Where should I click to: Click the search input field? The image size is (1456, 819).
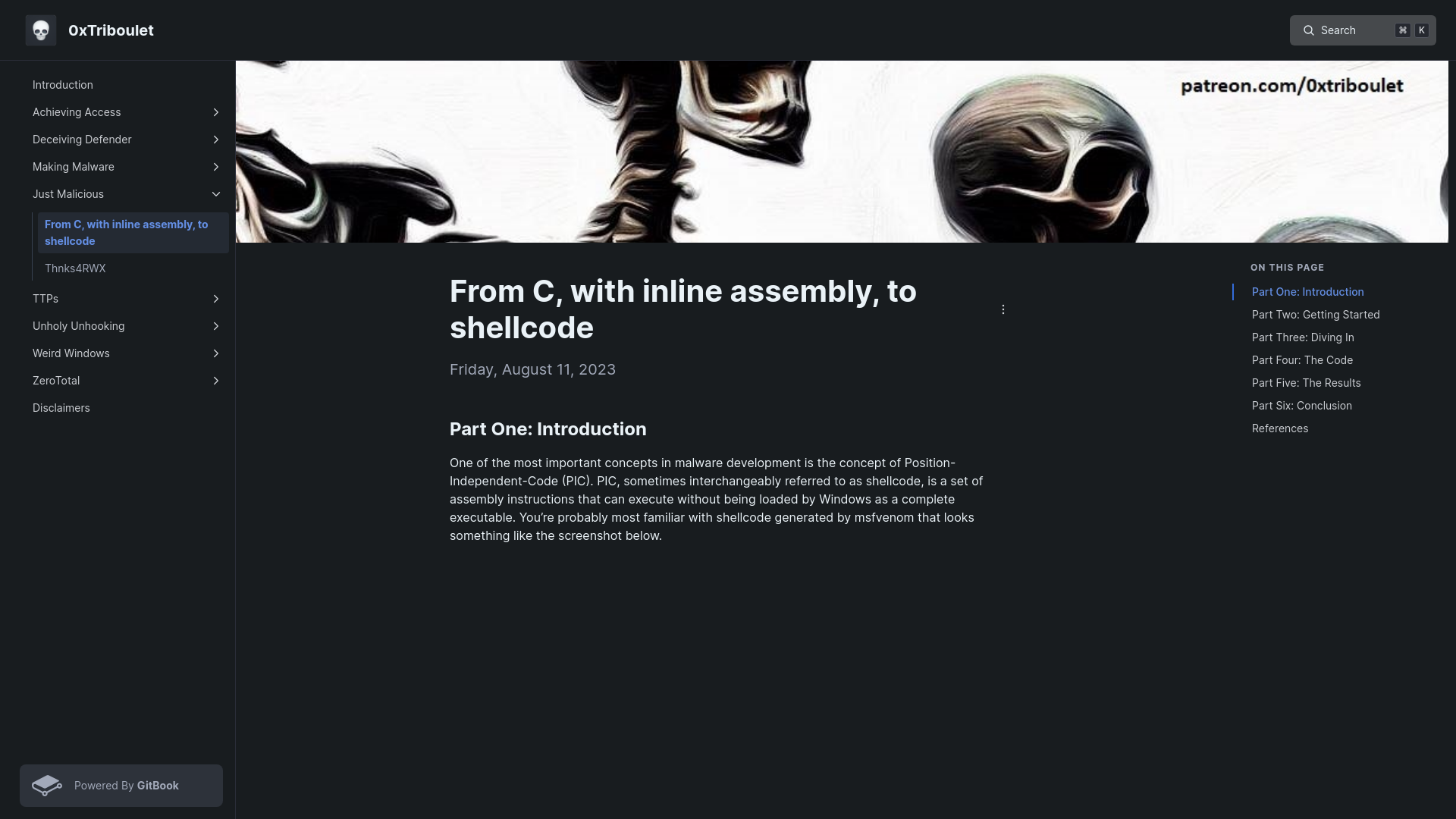(x=1363, y=30)
